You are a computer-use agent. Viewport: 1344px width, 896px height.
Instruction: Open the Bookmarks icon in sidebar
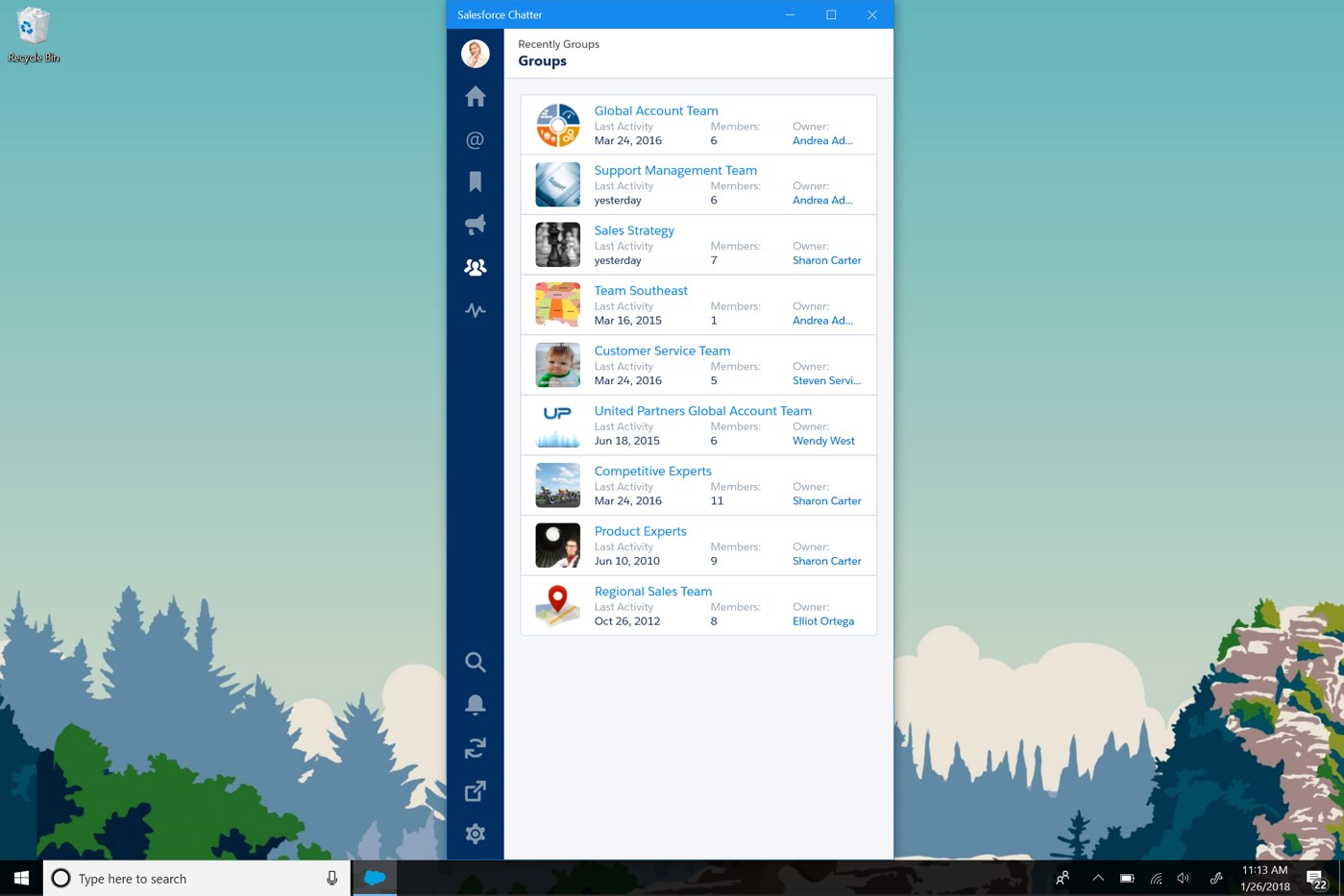click(x=475, y=182)
